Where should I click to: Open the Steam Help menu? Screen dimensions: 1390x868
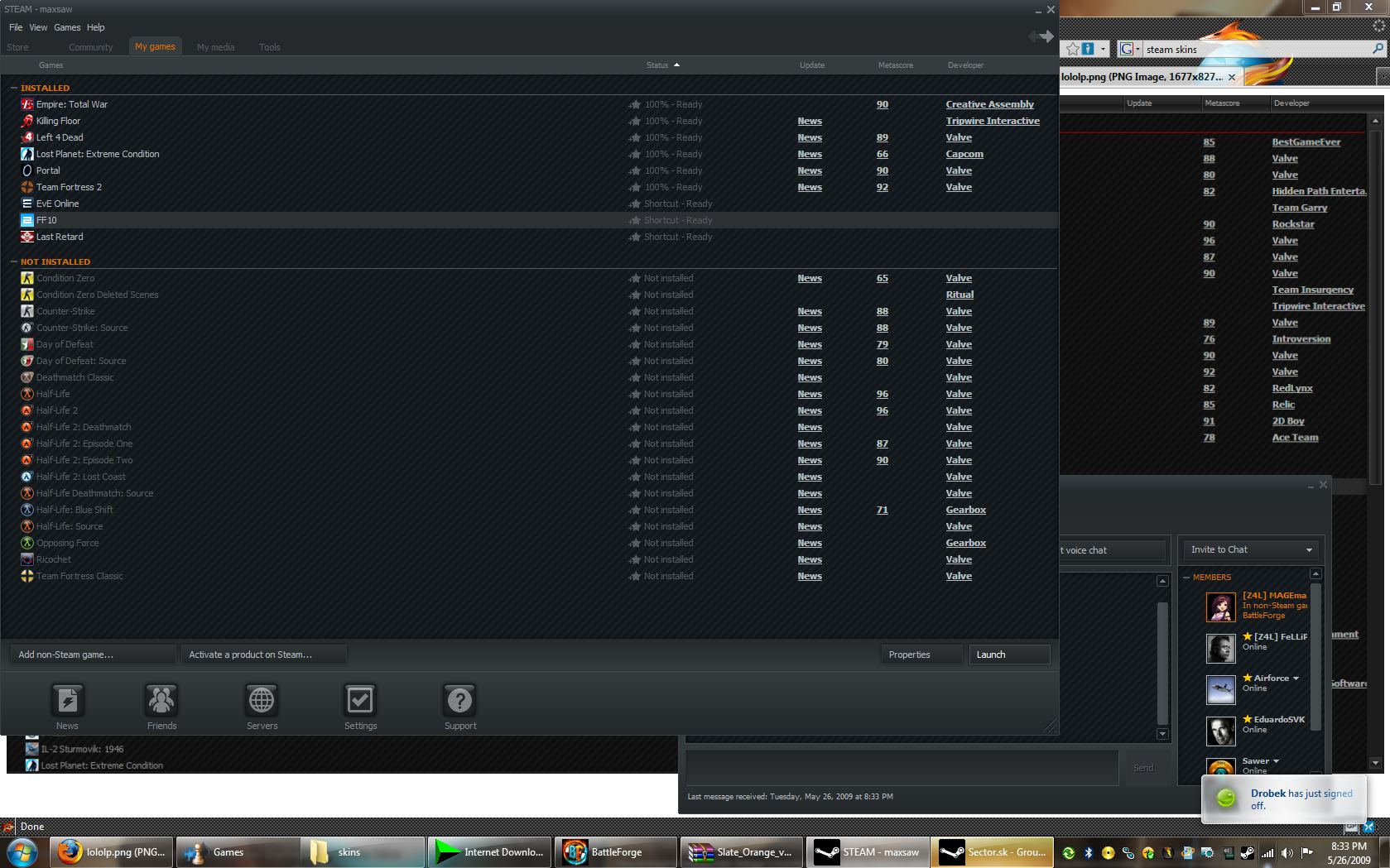[96, 27]
